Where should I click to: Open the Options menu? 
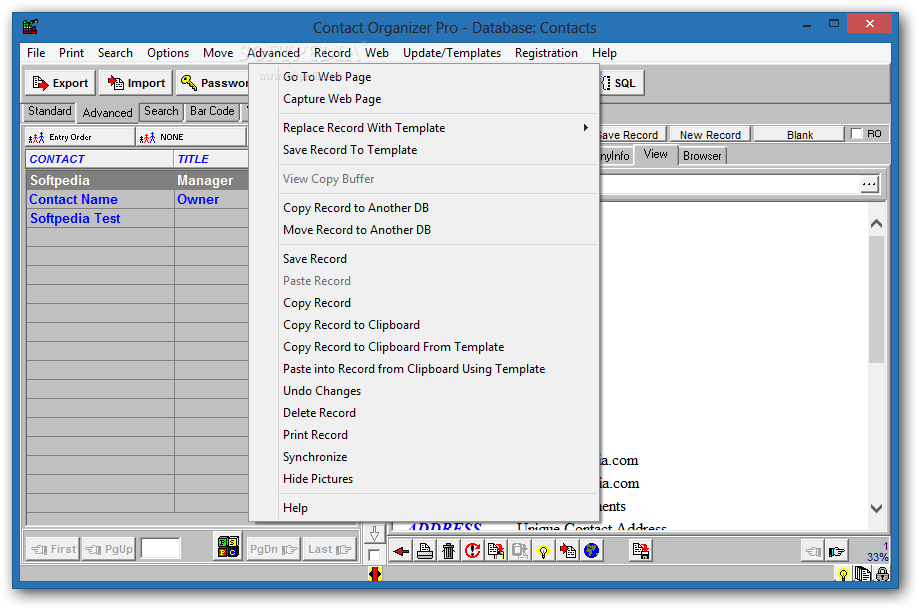pos(168,53)
